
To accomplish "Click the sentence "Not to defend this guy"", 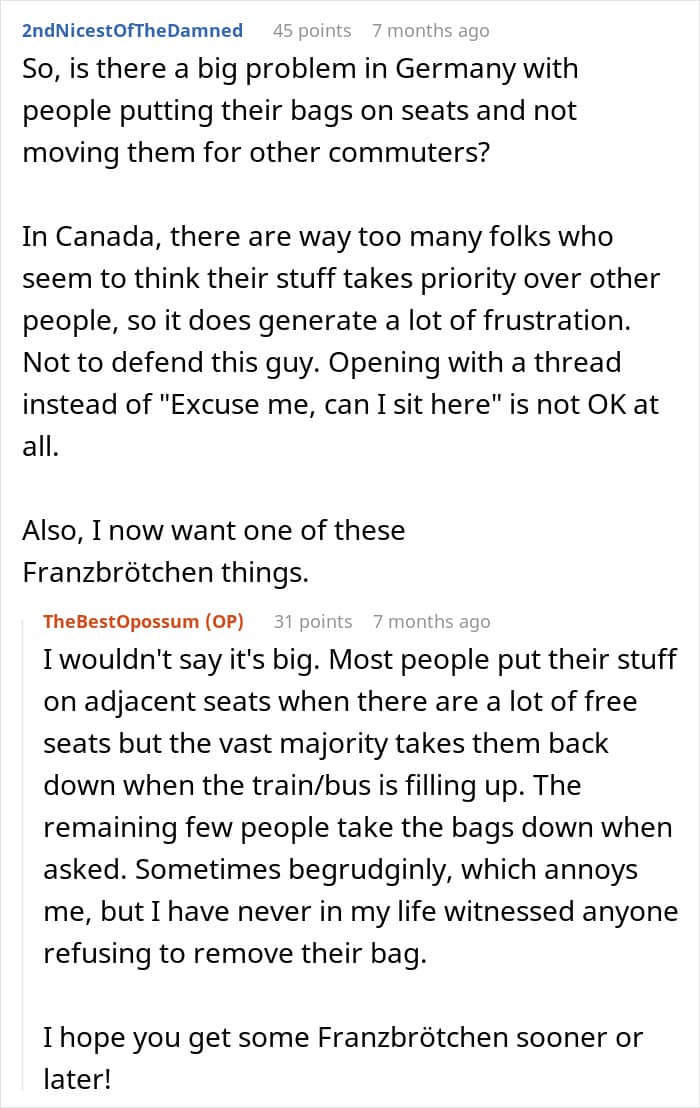I will tap(172, 363).
